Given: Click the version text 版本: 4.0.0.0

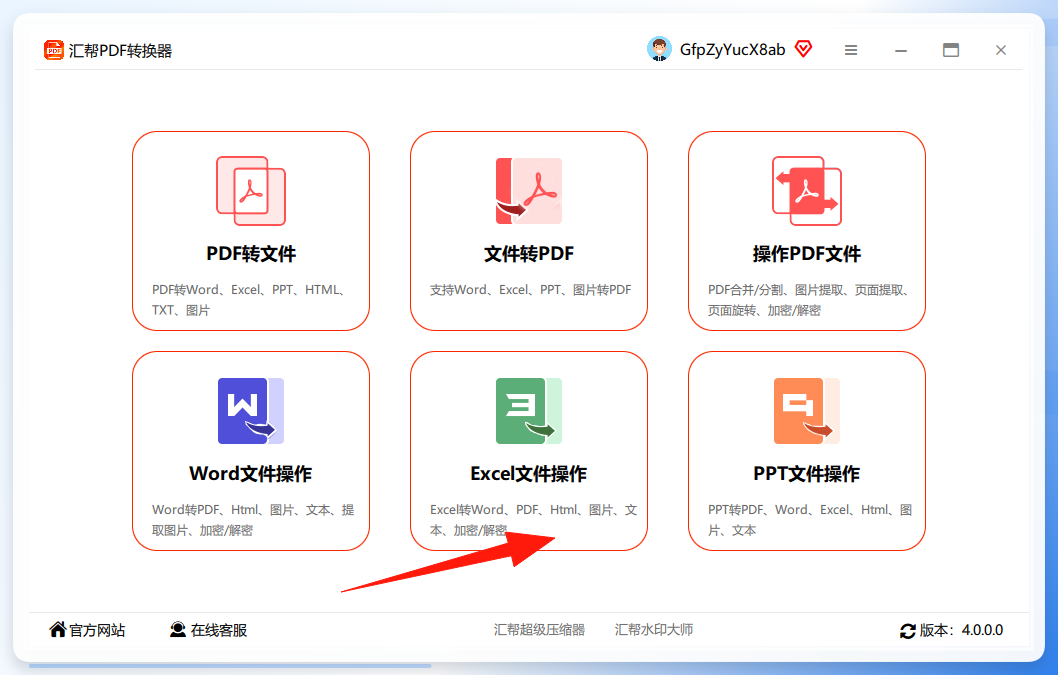Looking at the screenshot, I should 962,630.
